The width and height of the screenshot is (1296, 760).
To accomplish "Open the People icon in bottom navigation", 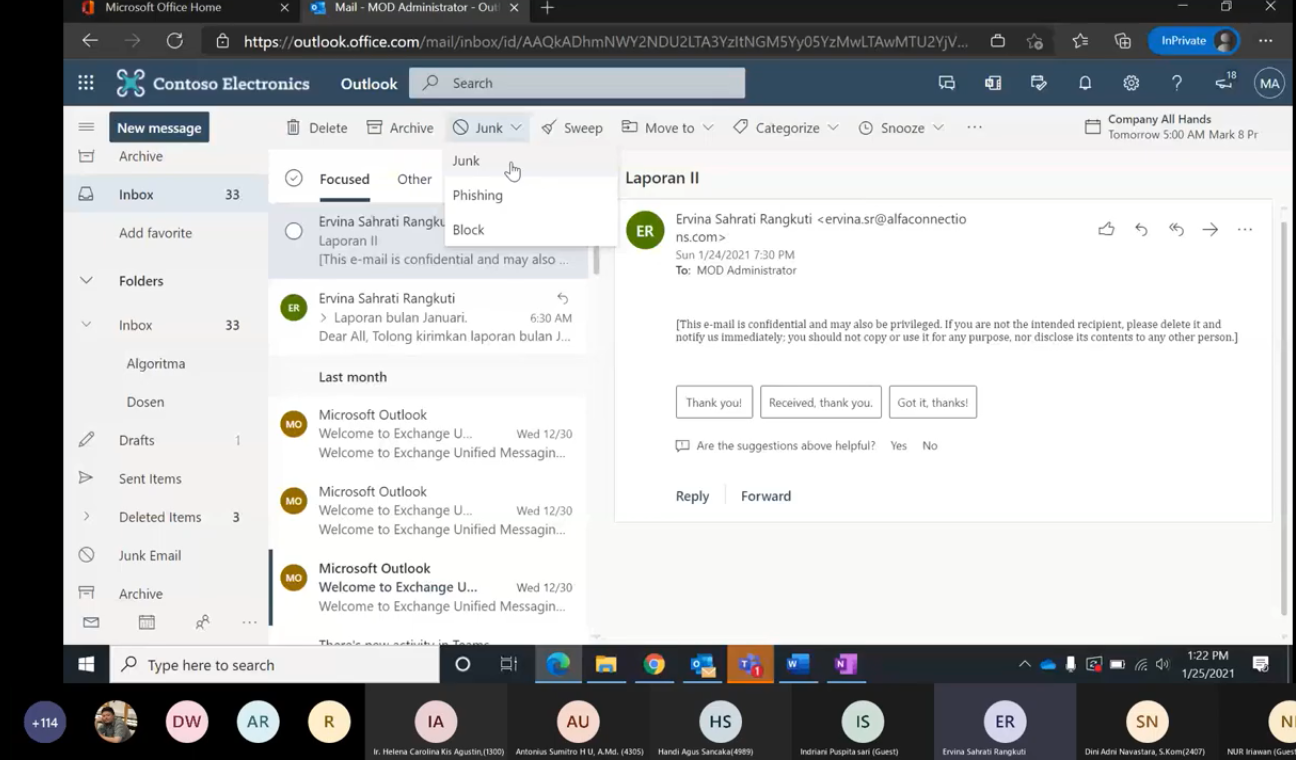I will click(203, 622).
